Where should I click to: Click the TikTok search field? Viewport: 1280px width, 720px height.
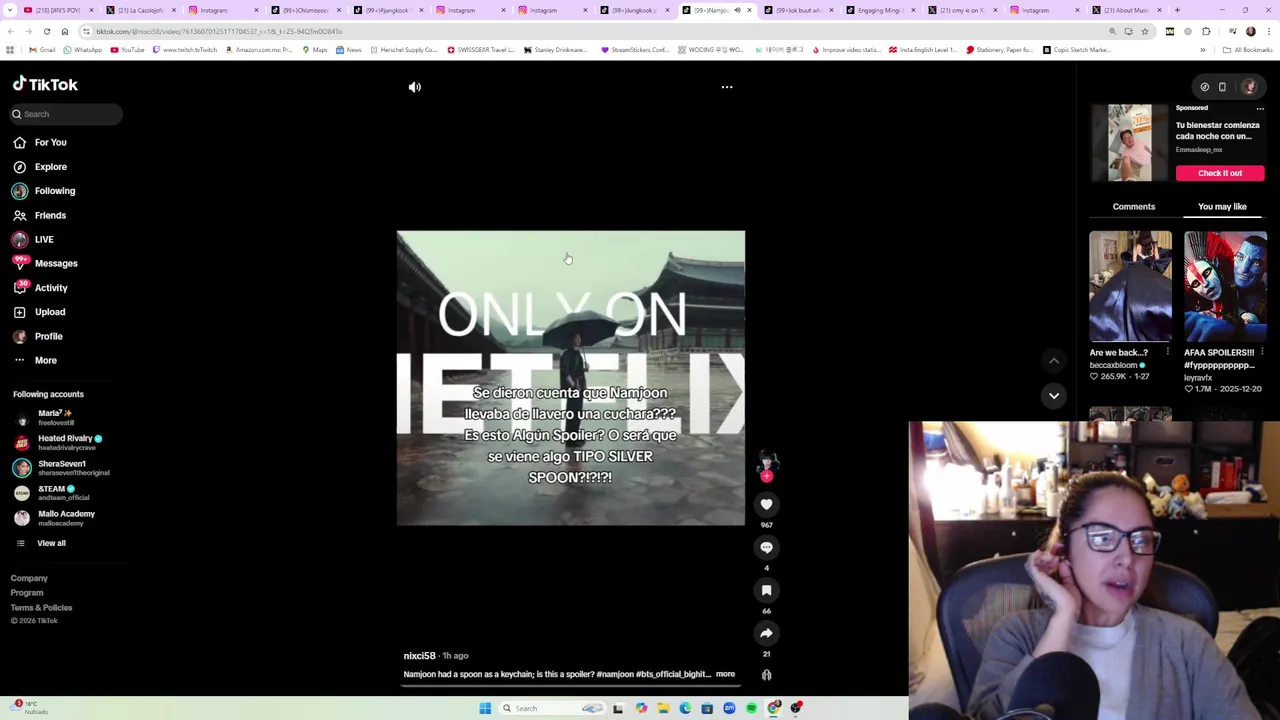pyautogui.click(x=66, y=114)
